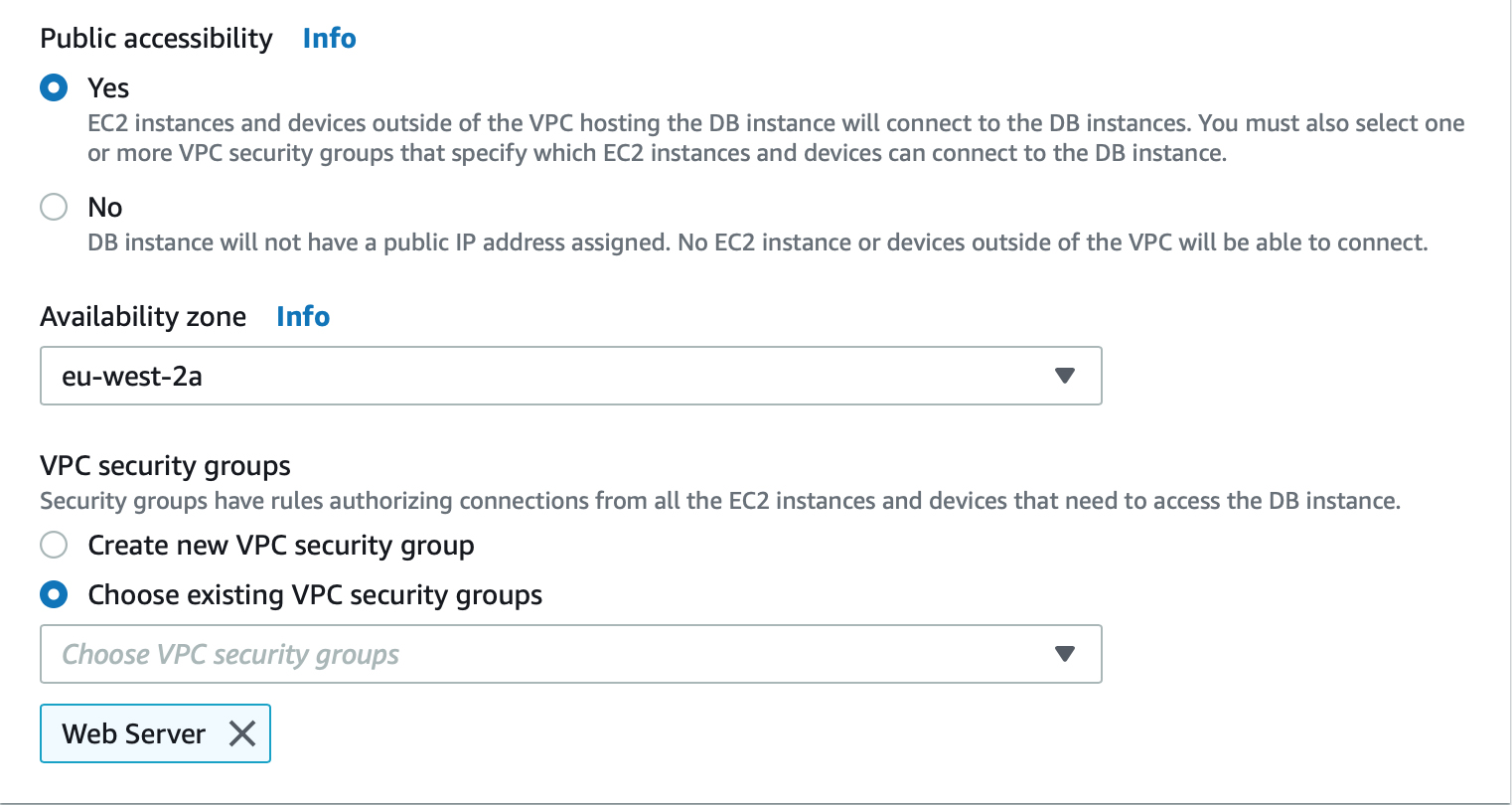Select the Yes public accessibility radio button
Screen dimensions: 1512x805
tap(54, 87)
